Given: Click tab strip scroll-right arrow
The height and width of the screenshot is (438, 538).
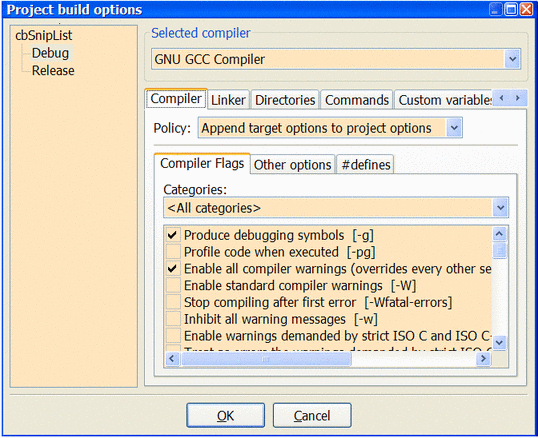Looking at the screenshot, I should 517,98.
